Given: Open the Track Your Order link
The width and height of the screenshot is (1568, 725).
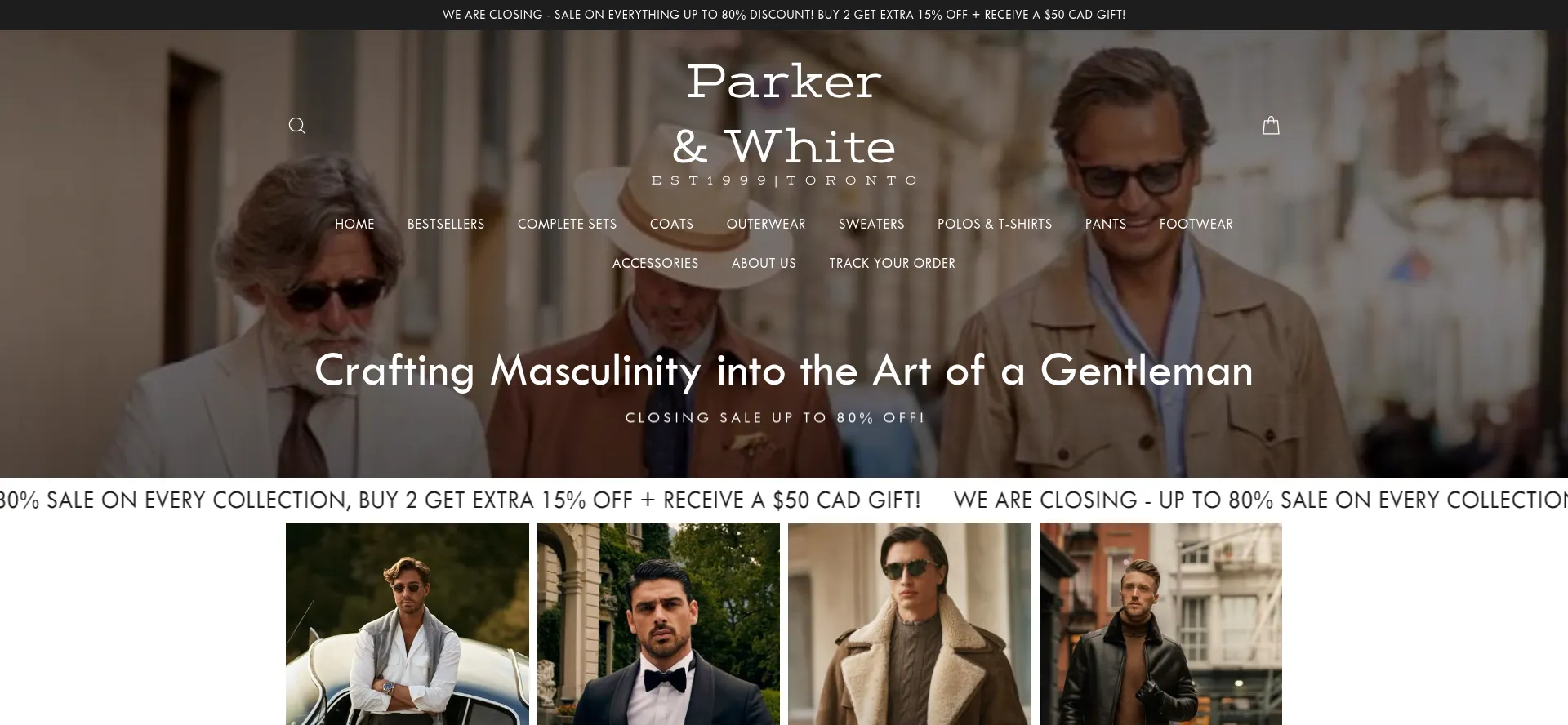Looking at the screenshot, I should pos(892,263).
